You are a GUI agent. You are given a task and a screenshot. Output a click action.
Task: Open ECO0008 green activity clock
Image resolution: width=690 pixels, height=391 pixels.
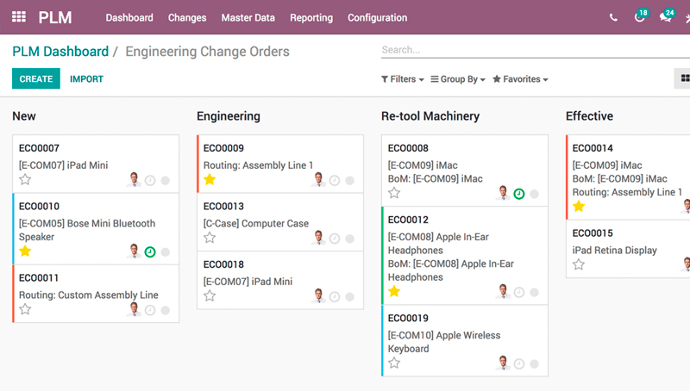pos(519,194)
